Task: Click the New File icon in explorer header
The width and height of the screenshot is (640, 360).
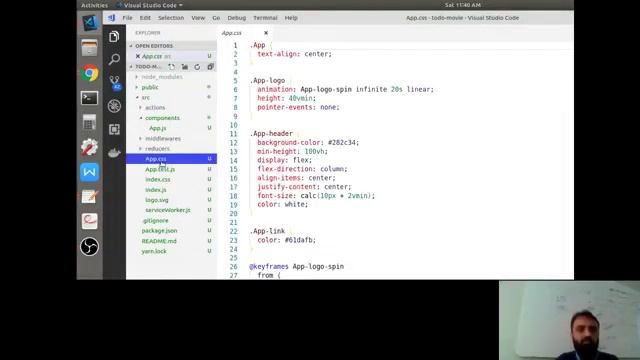Action: click(x=171, y=67)
